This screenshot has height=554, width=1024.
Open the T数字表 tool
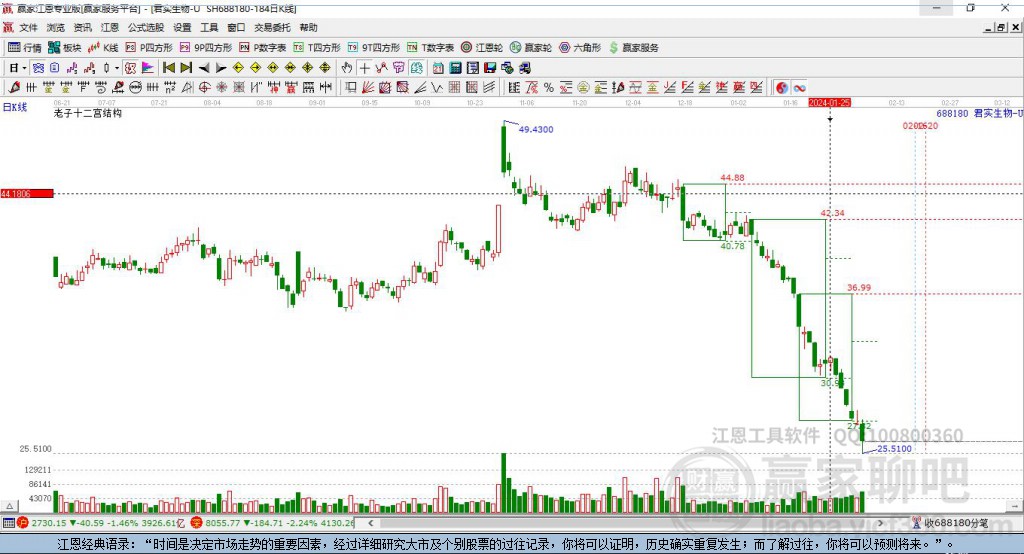pos(430,48)
